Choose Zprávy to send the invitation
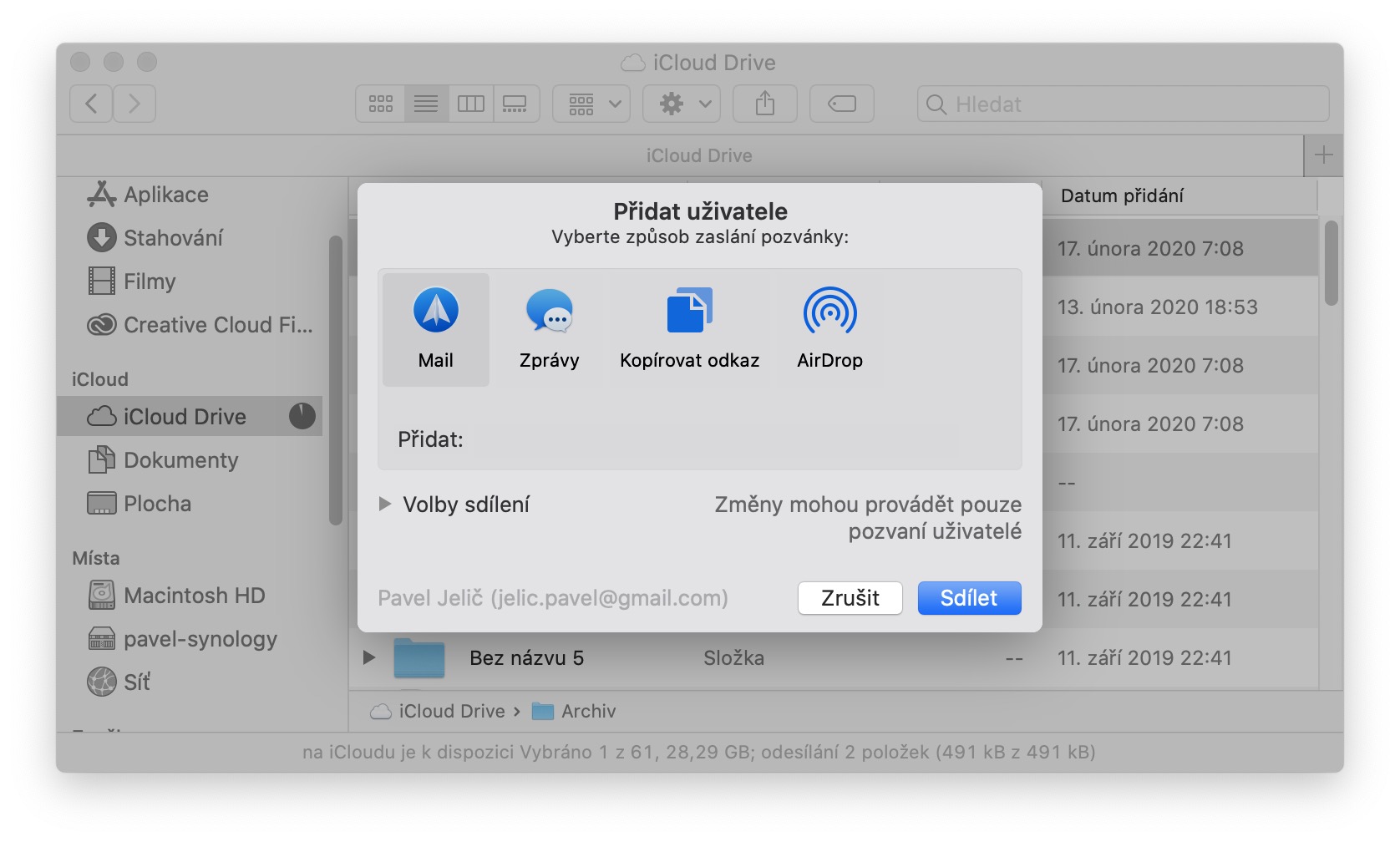 (x=549, y=329)
